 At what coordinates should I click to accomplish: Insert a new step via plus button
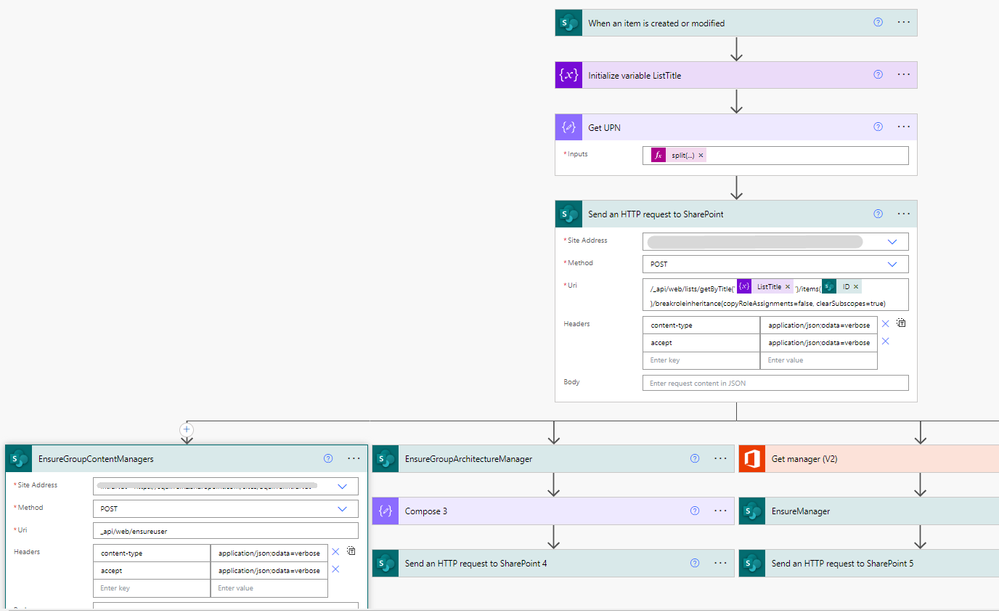point(187,429)
